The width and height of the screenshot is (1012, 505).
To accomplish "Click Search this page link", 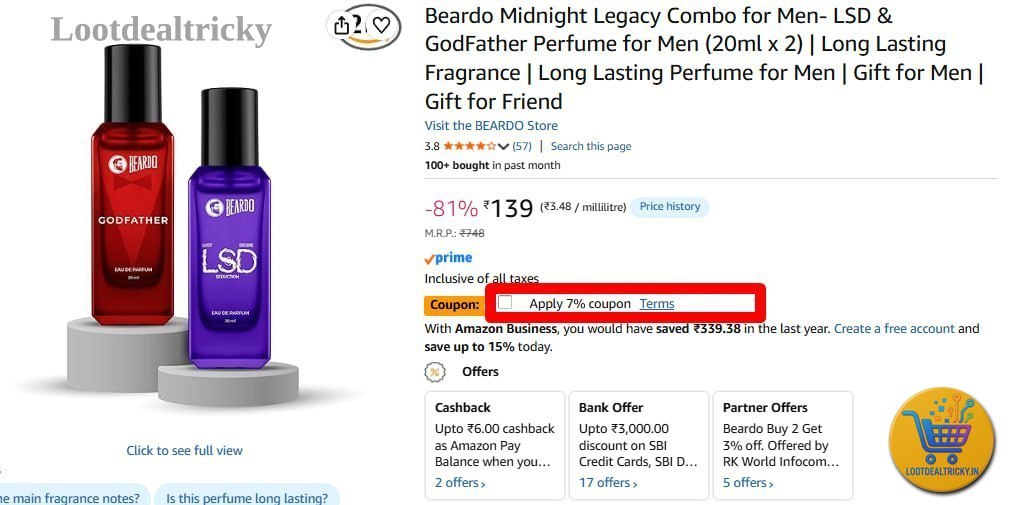I will (x=591, y=147).
